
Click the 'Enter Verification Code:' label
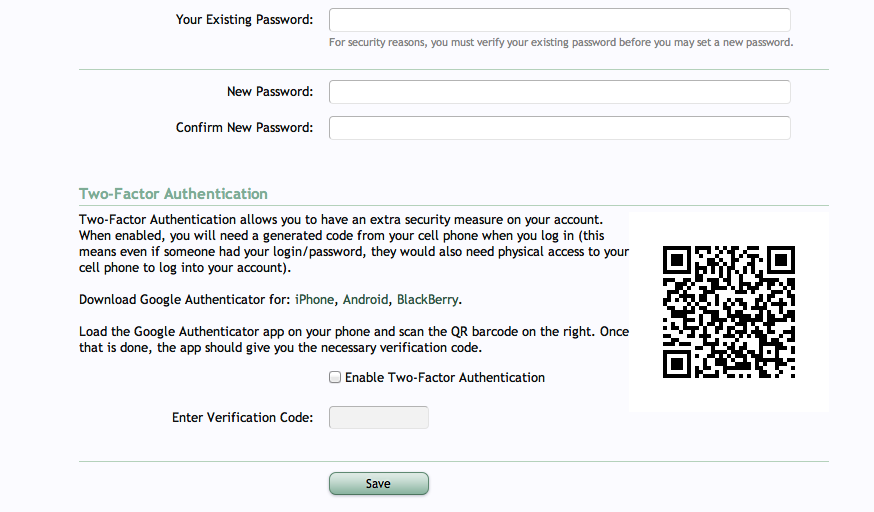tap(242, 418)
